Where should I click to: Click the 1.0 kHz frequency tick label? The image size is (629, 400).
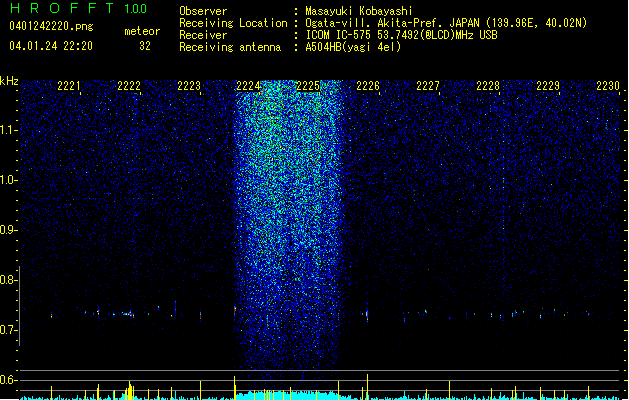click(9, 180)
